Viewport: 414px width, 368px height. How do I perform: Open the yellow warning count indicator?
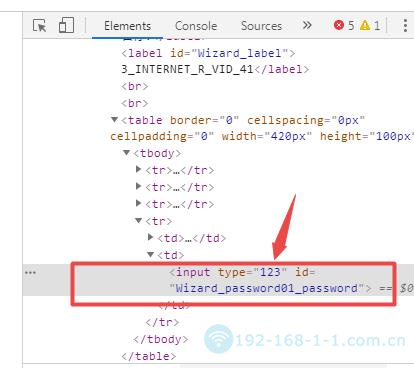coord(370,25)
